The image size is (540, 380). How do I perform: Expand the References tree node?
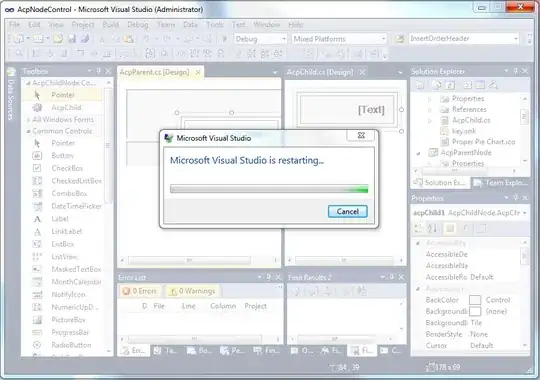click(x=429, y=110)
